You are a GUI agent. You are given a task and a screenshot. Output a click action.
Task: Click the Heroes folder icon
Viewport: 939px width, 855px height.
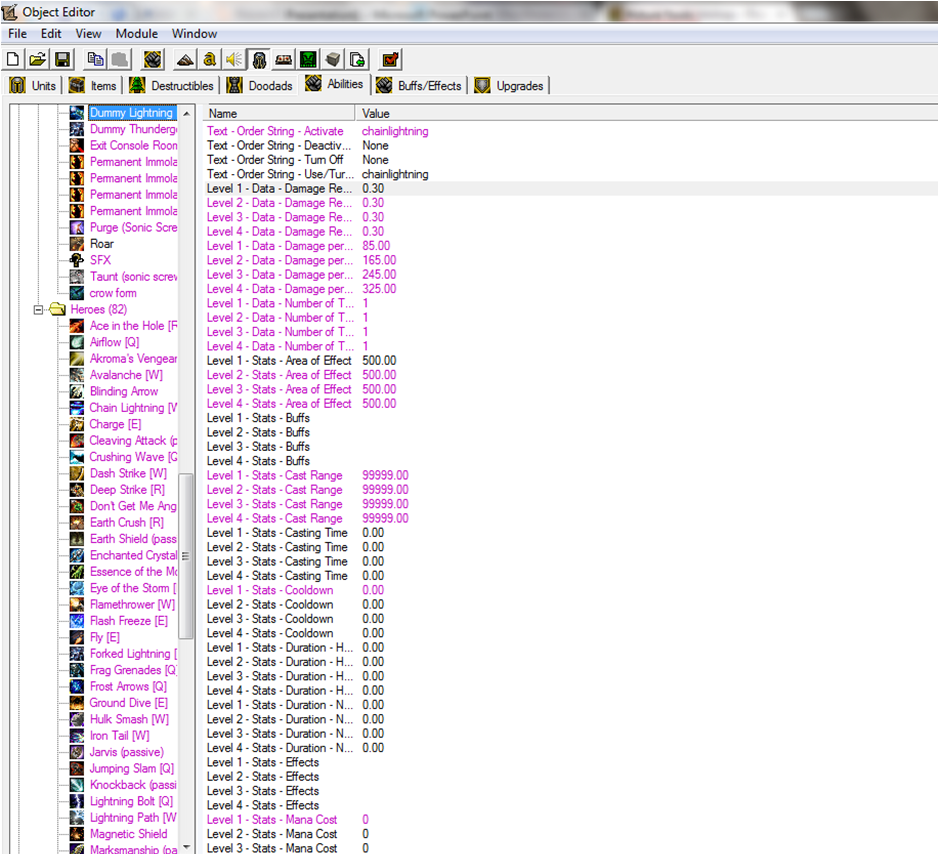click(57, 309)
